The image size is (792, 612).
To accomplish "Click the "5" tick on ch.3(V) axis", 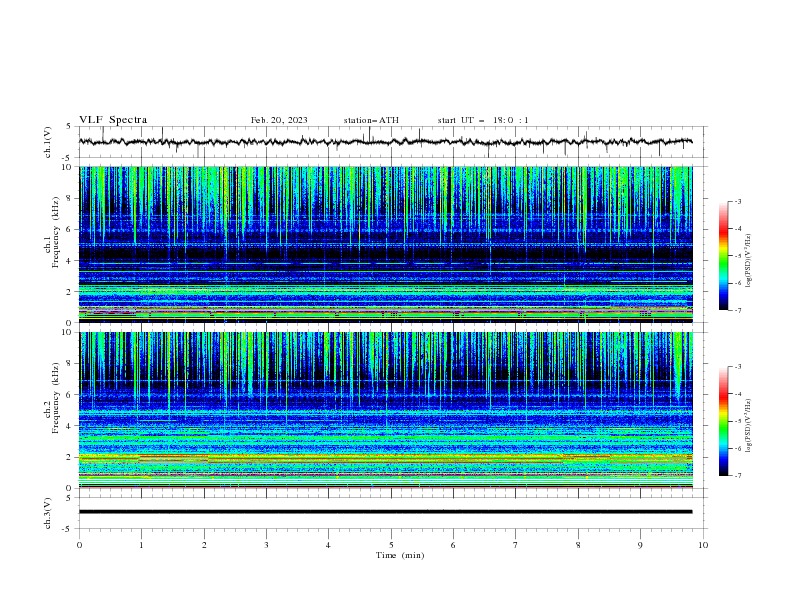I will [x=70, y=497].
